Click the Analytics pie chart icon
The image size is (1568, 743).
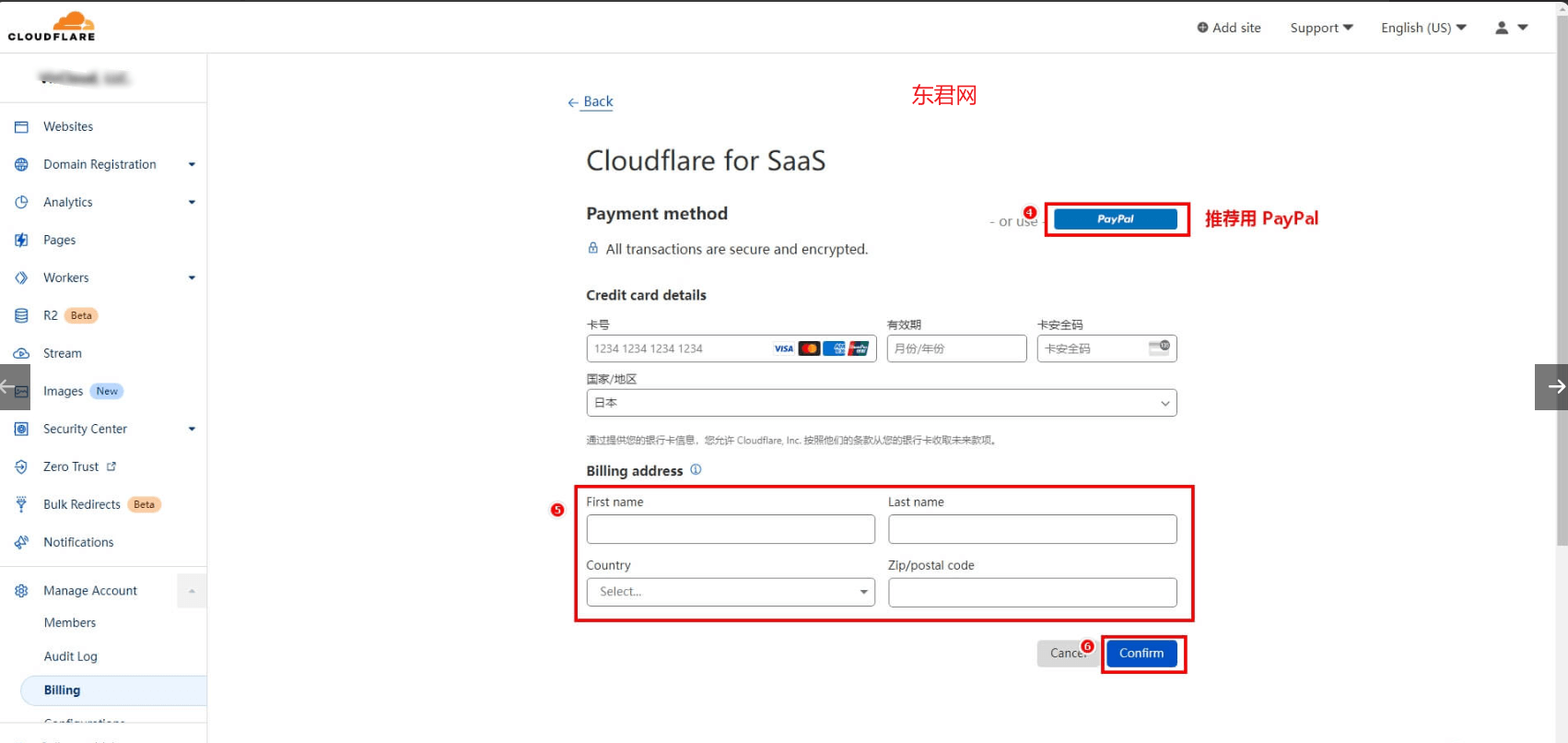tap(21, 202)
